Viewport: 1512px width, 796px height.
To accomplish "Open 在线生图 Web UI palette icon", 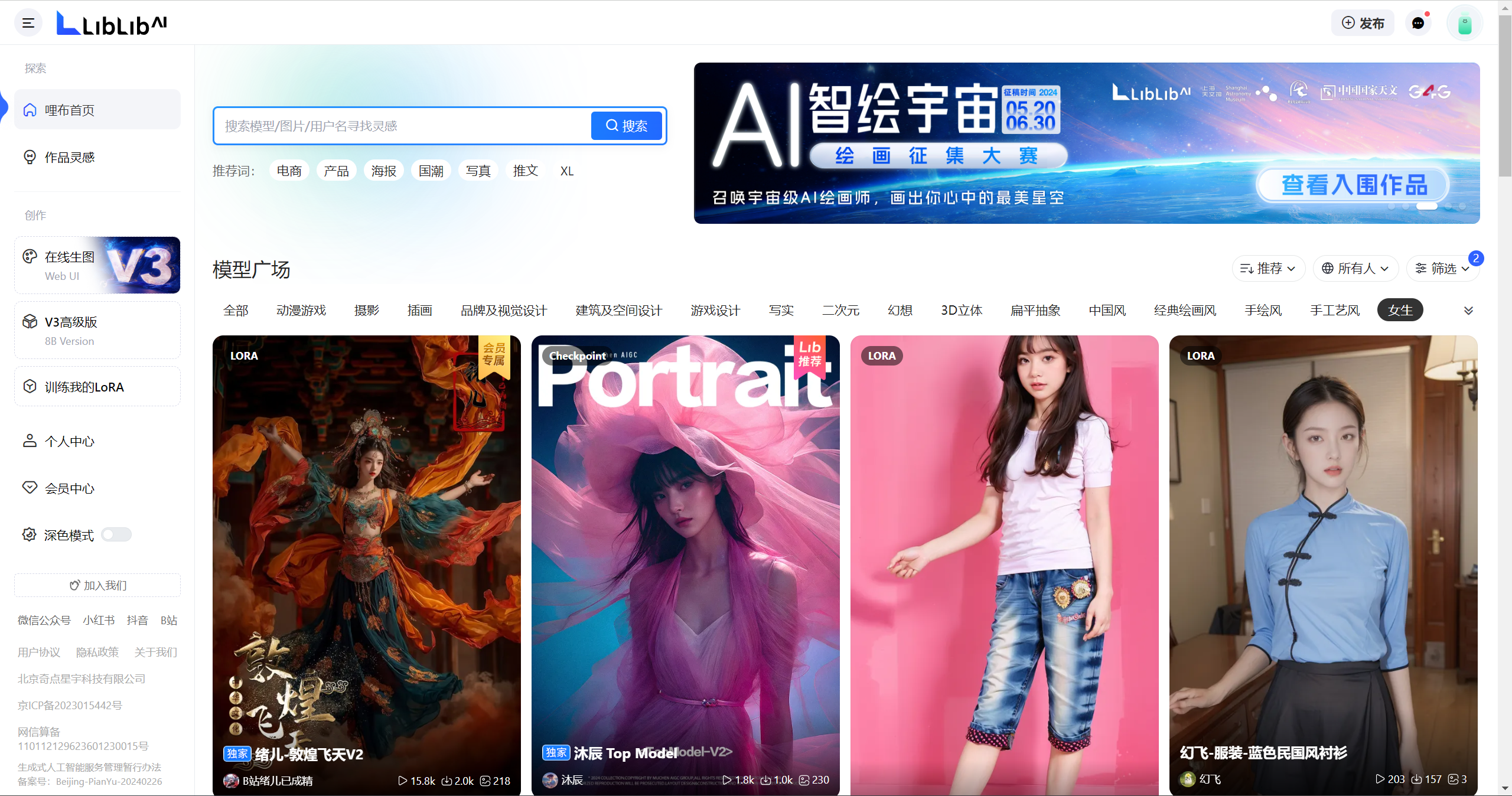I will (x=30, y=256).
